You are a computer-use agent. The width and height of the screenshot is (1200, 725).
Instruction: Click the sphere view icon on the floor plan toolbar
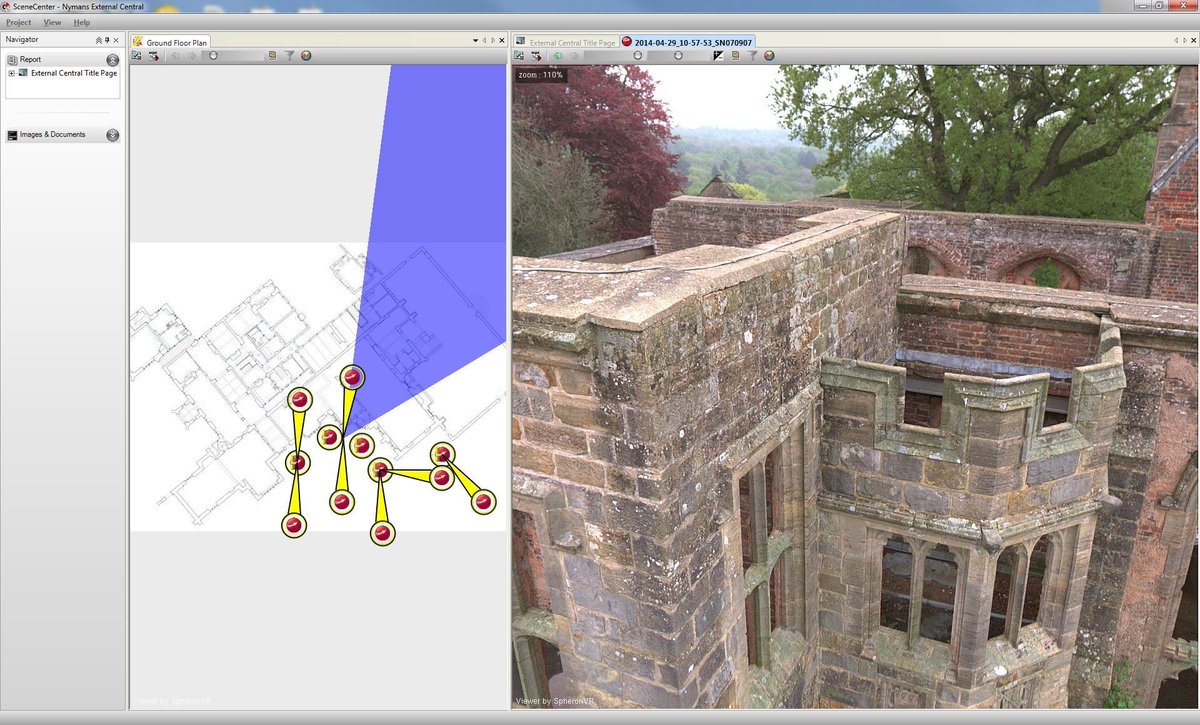tap(306, 56)
